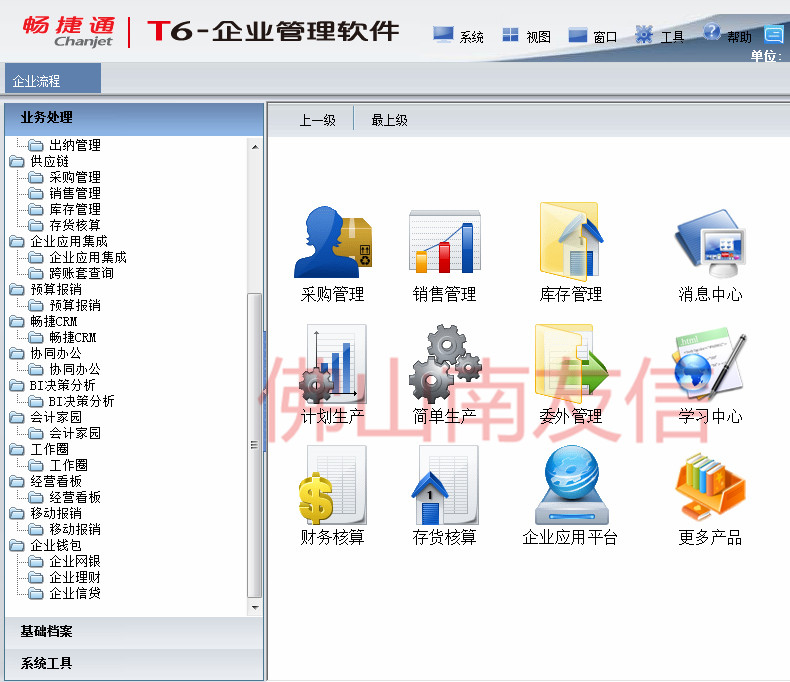Open the 更多产品 bookshelf icon

(710, 485)
